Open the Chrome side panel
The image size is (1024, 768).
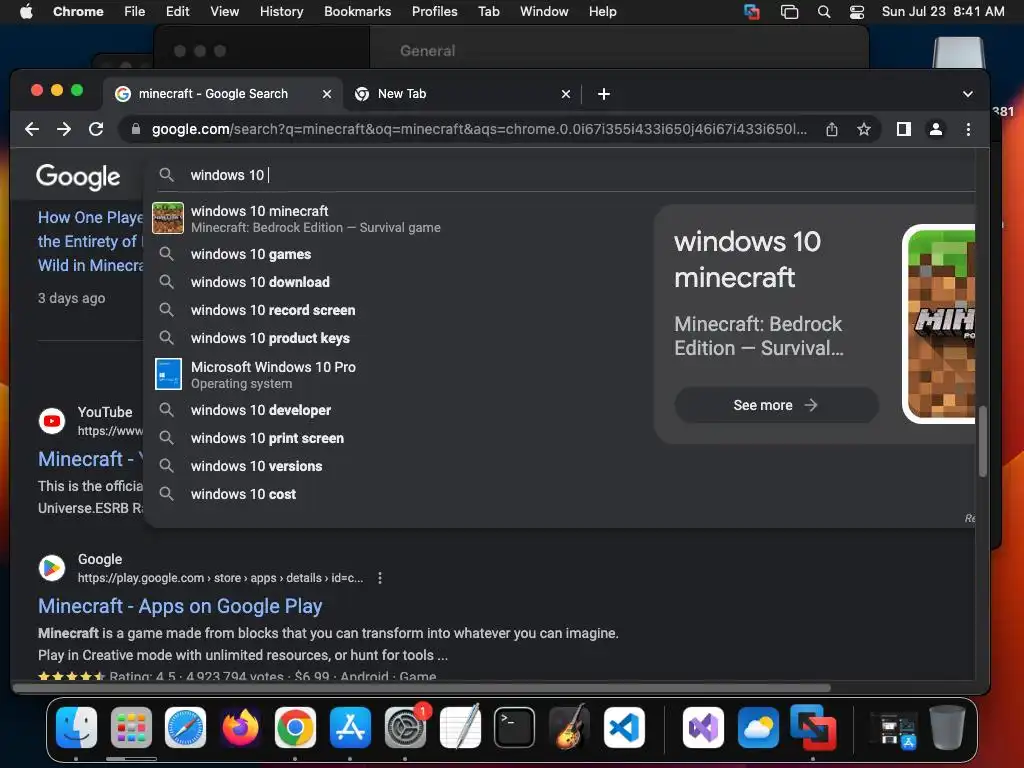[x=904, y=129]
